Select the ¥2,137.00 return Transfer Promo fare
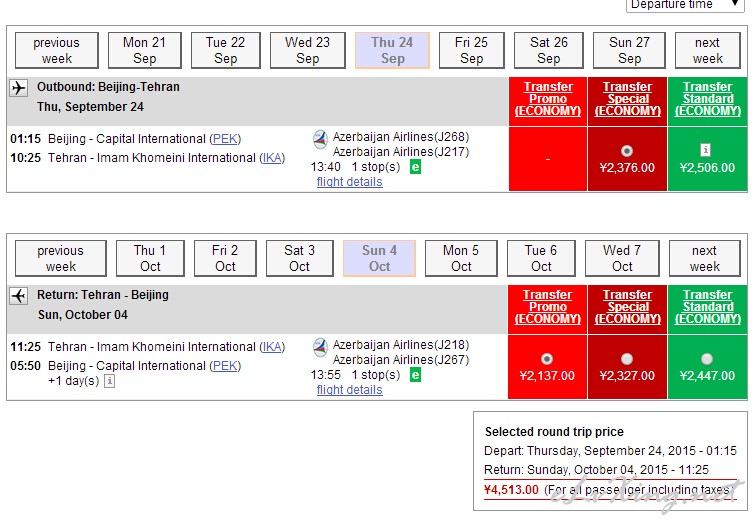 [x=546, y=359]
